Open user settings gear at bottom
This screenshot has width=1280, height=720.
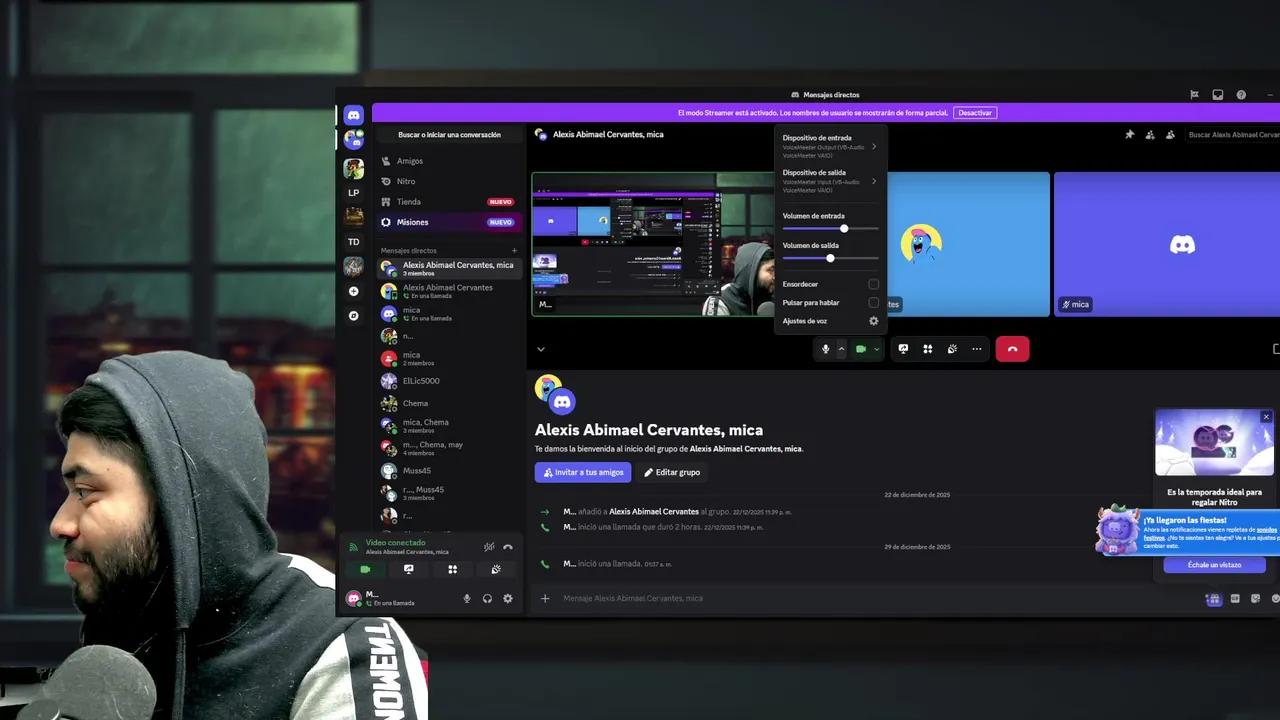508,598
